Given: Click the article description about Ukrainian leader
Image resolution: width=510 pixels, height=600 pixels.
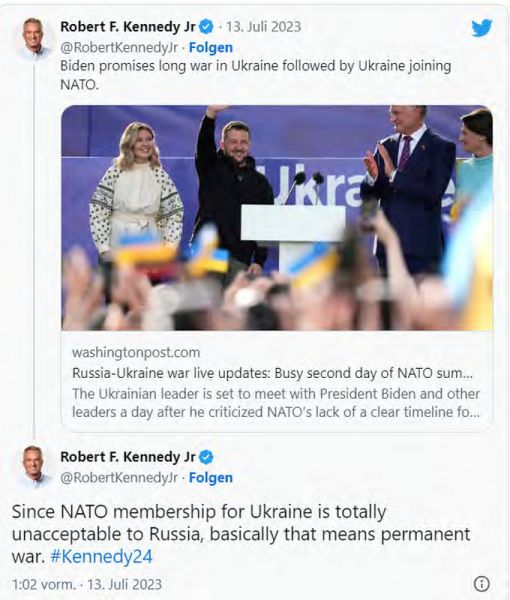Looking at the screenshot, I should 276,403.
